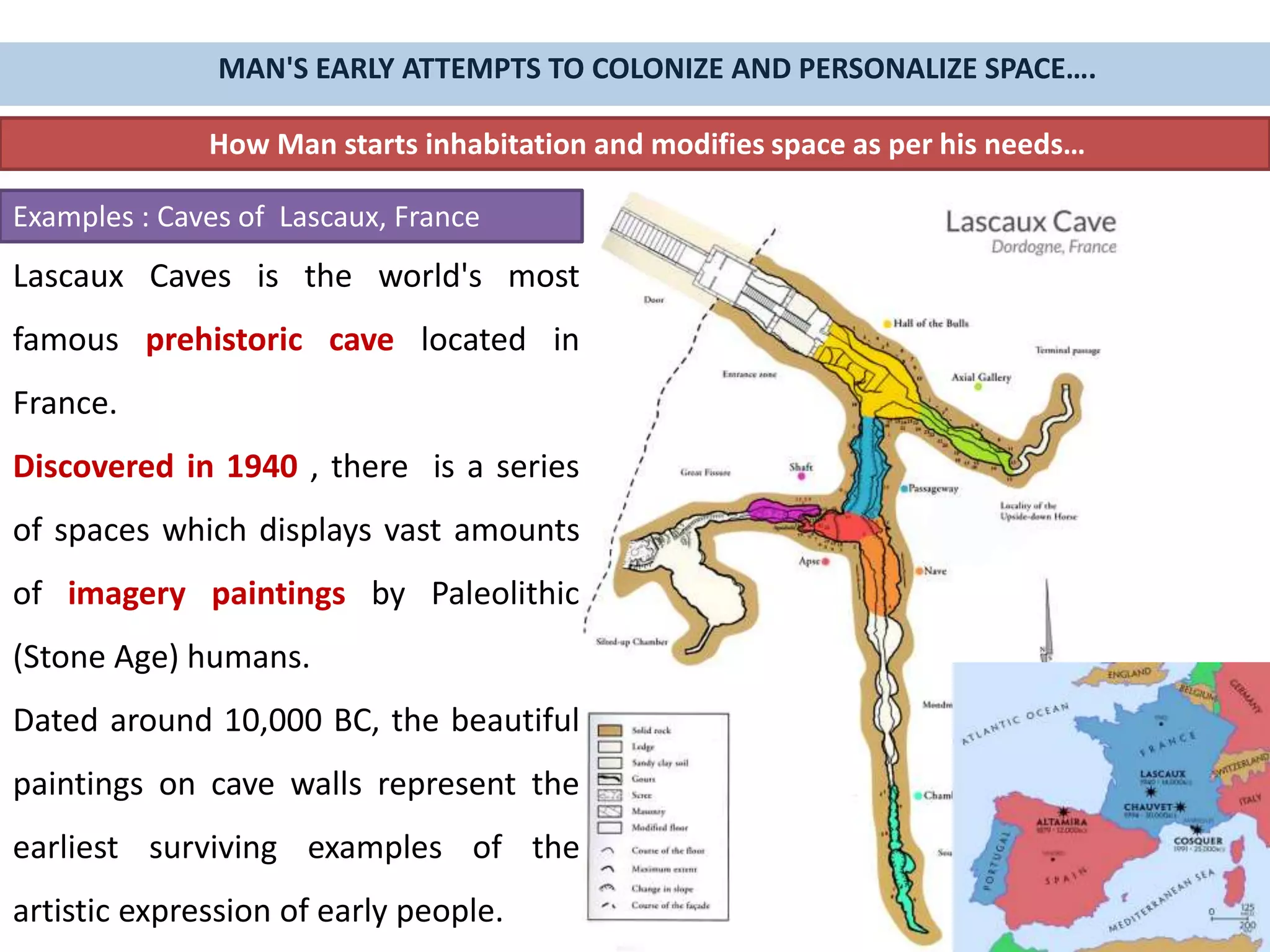Click the 'BELGIUM' label on inset map
1270x952 pixels.
coord(1198,692)
